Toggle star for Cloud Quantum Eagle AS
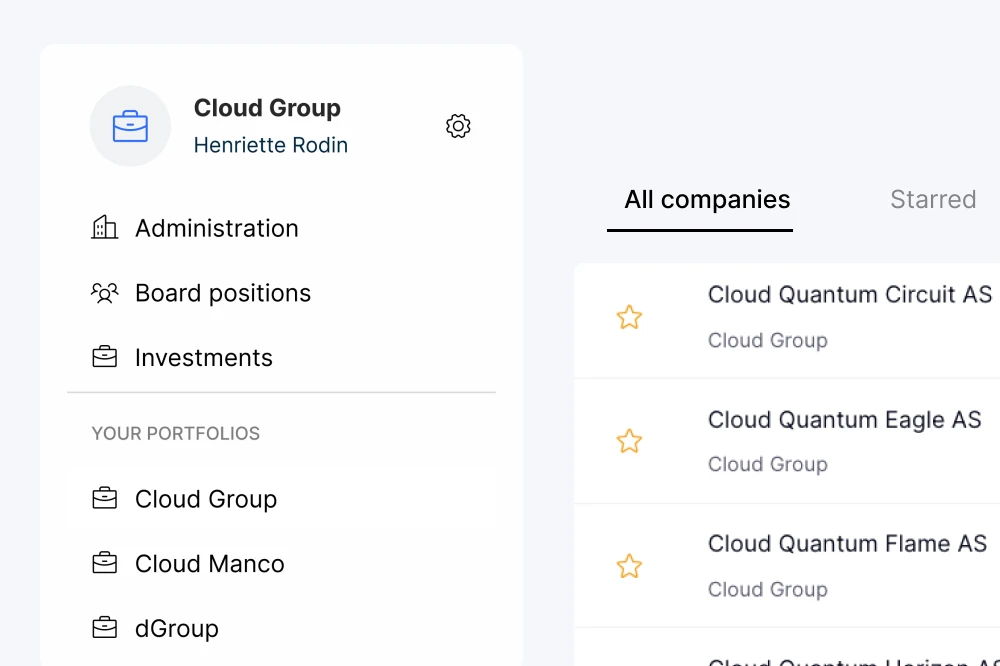 coord(629,441)
